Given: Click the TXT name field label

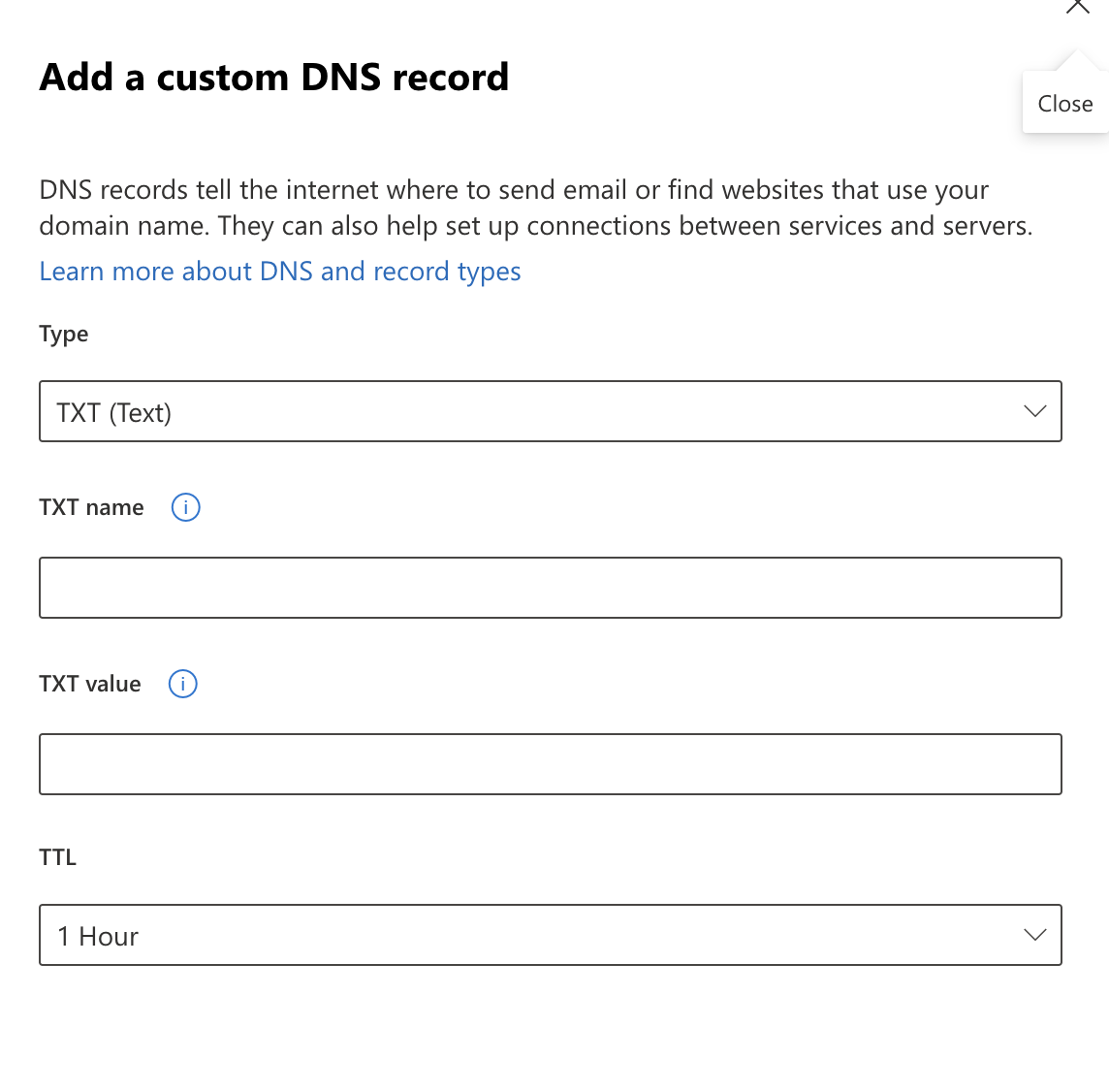Looking at the screenshot, I should click(x=91, y=507).
